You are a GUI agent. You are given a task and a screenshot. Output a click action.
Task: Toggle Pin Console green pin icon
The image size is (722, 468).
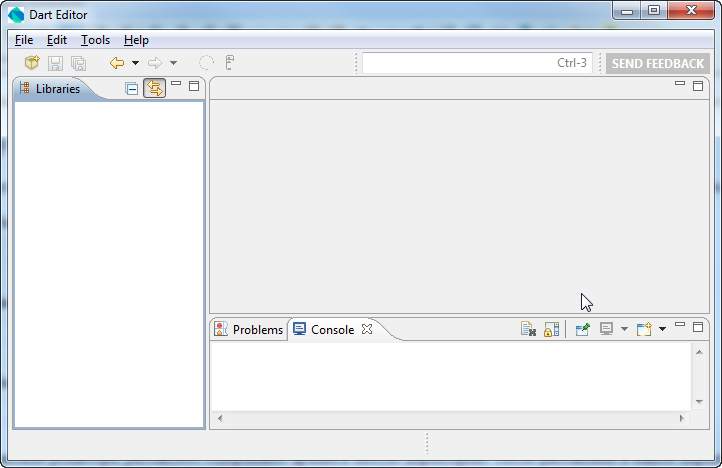click(x=582, y=329)
